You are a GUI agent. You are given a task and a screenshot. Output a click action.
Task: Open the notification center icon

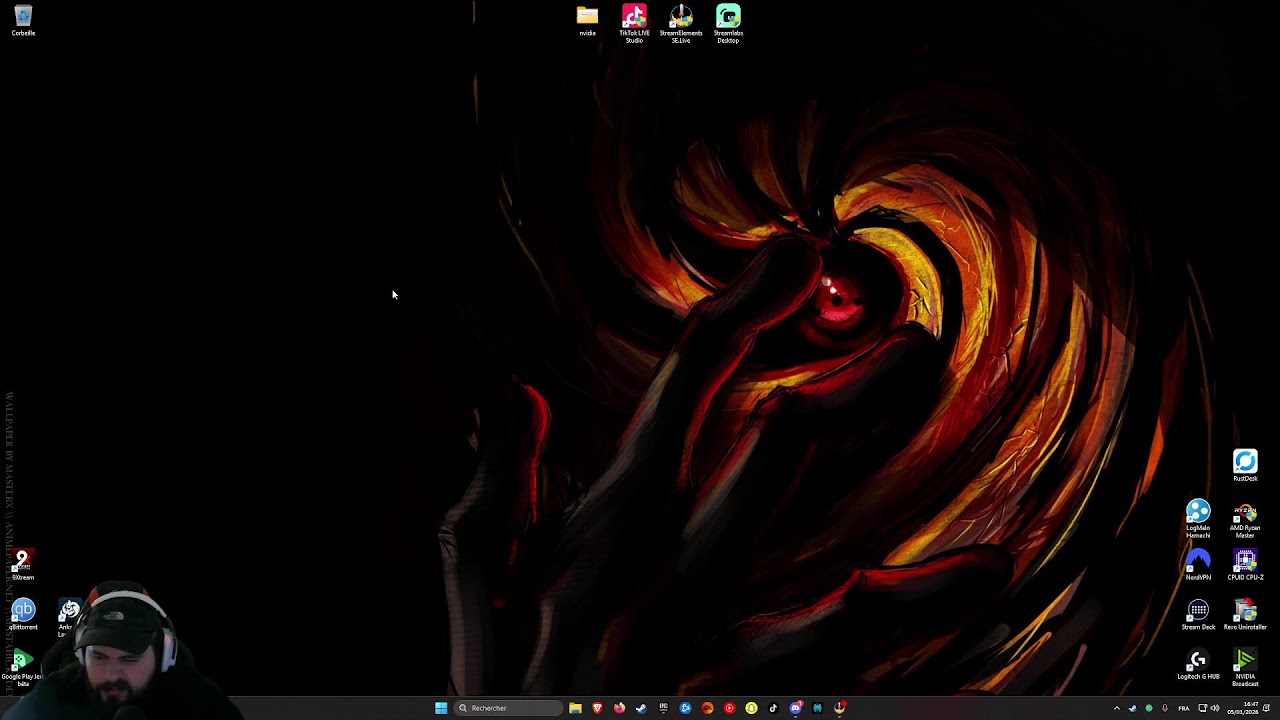click(x=1268, y=708)
